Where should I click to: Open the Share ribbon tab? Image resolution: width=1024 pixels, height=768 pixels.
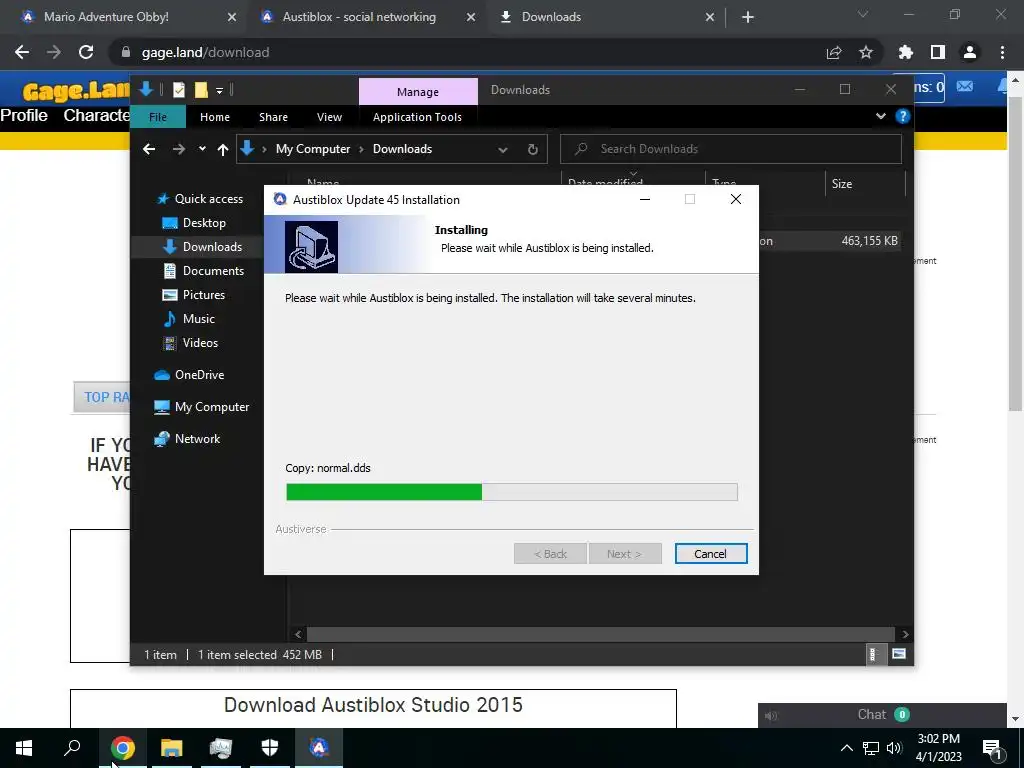coord(273,117)
